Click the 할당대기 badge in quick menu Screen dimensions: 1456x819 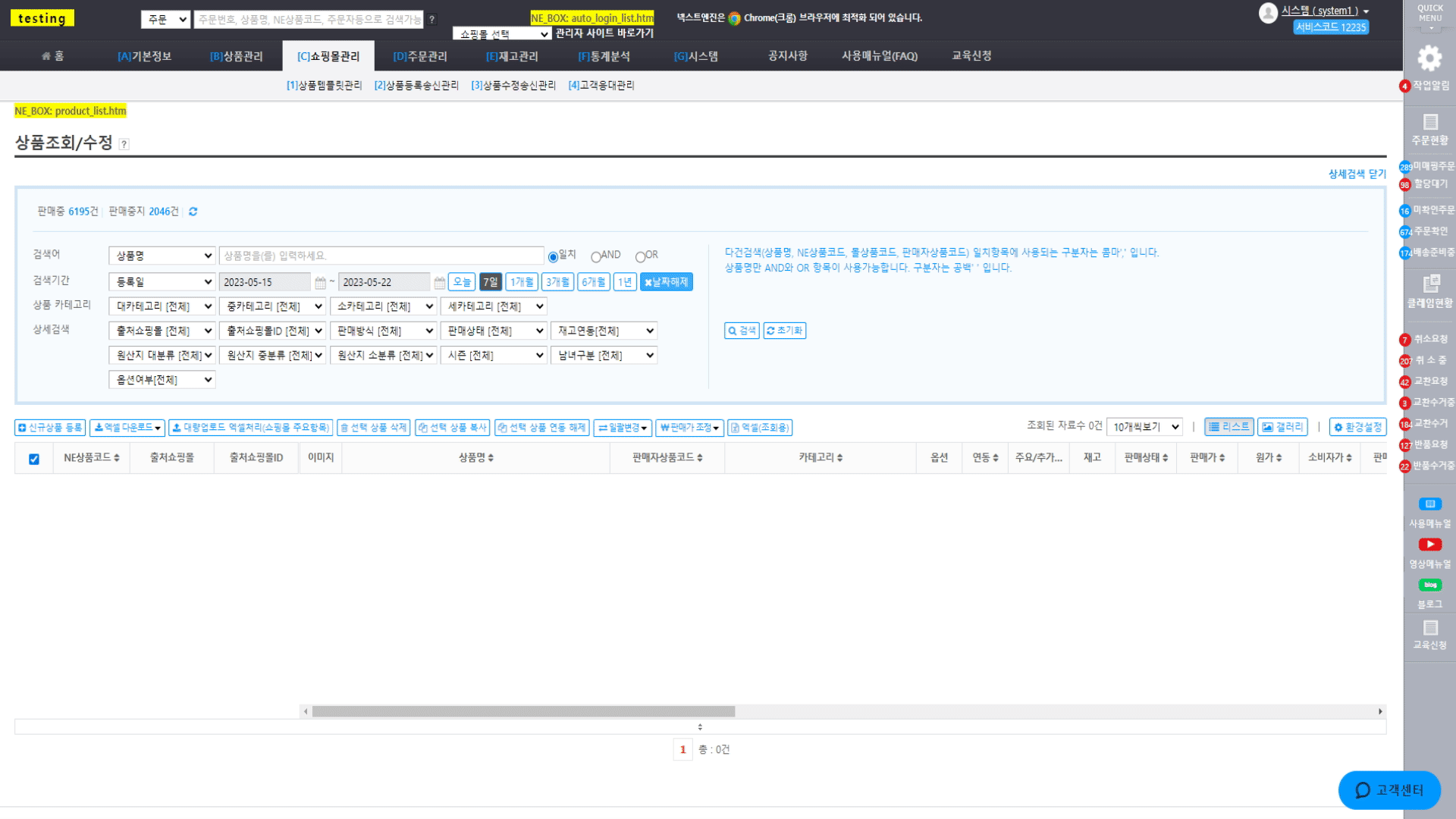click(1404, 185)
